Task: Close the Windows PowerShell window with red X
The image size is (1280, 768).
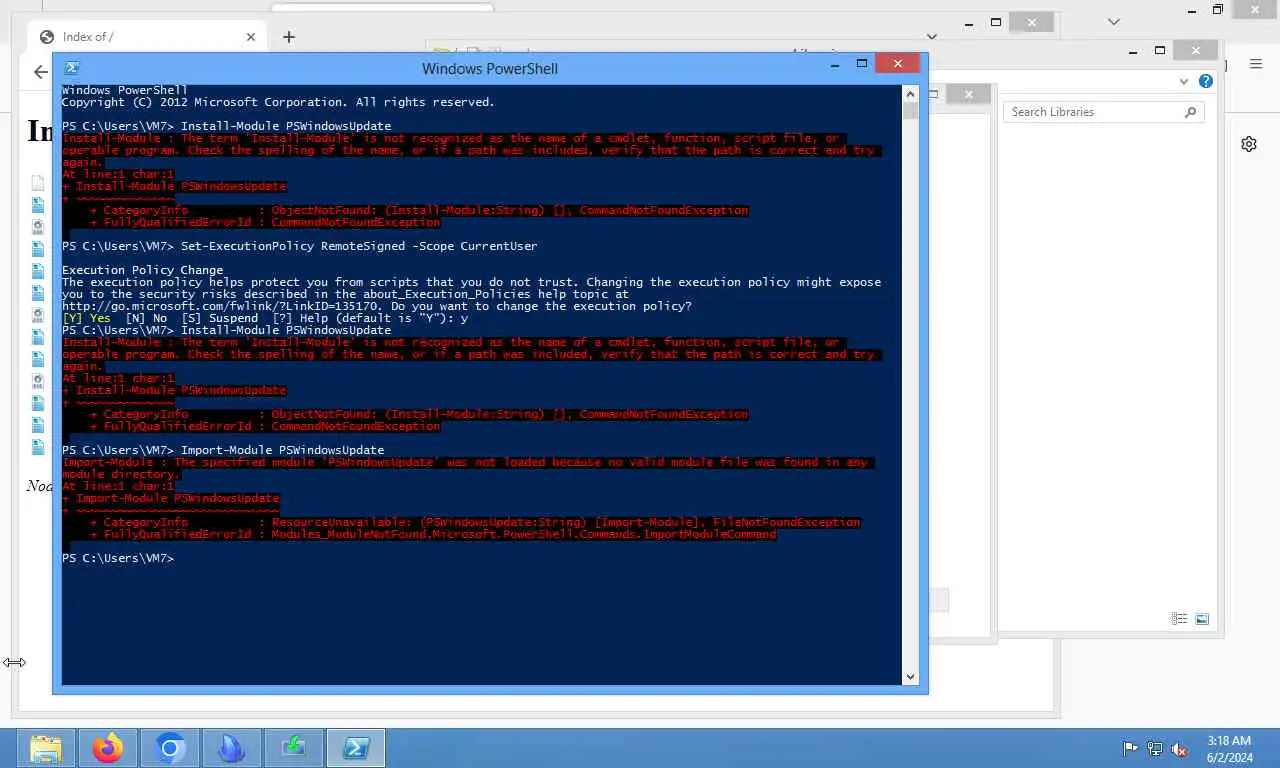Action: click(898, 64)
